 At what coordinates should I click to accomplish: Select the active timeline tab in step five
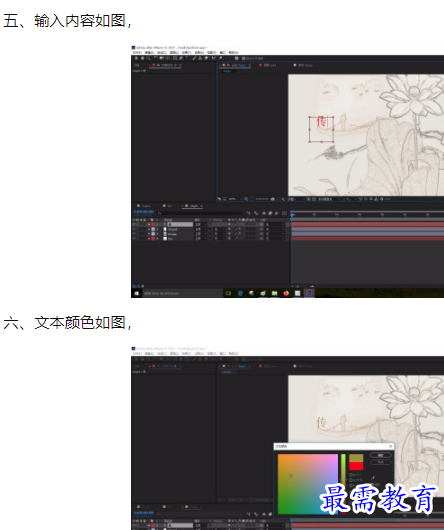(x=193, y=206)
